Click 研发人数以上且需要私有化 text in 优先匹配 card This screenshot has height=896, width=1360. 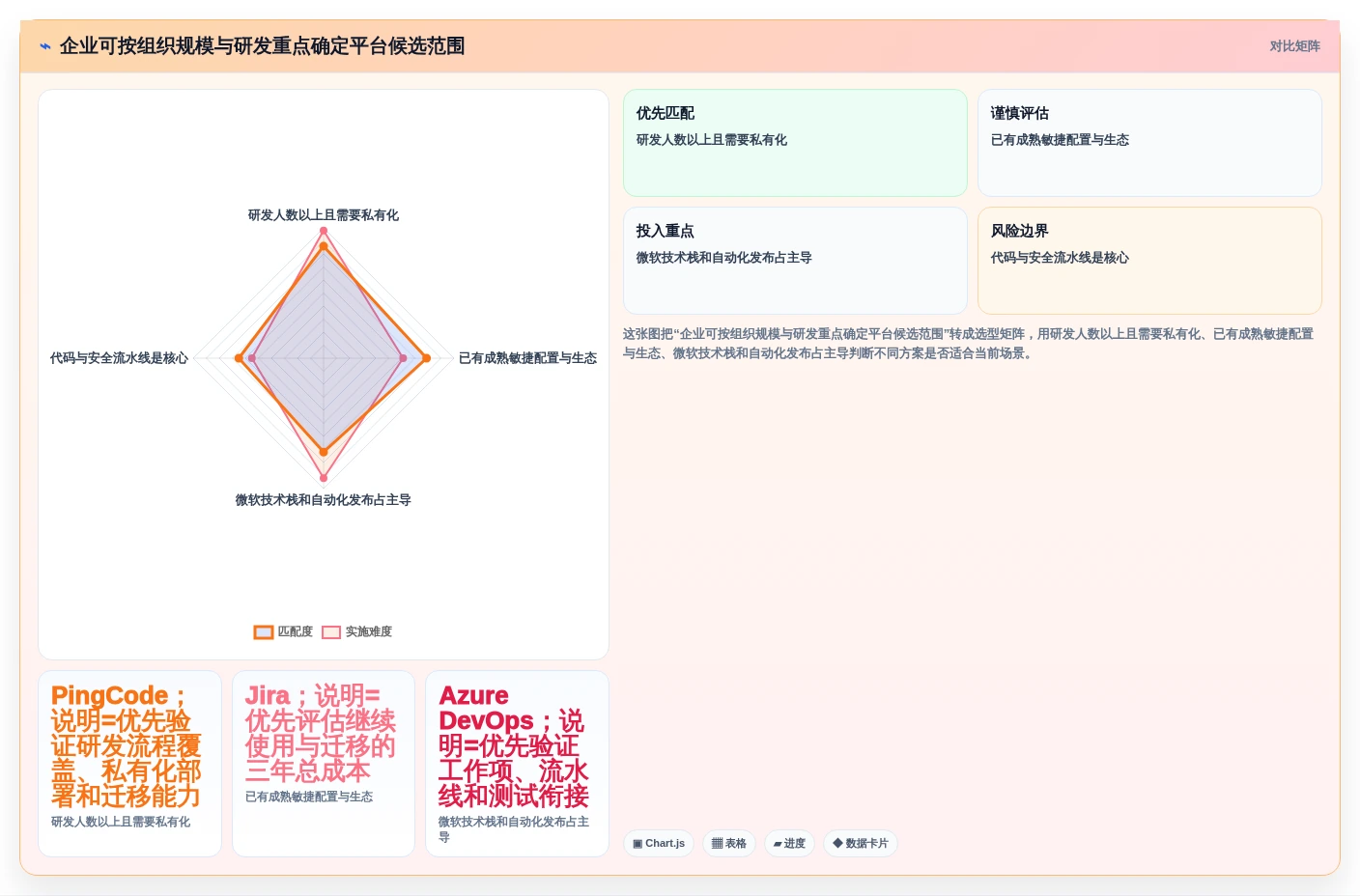(x=712, y=140)
